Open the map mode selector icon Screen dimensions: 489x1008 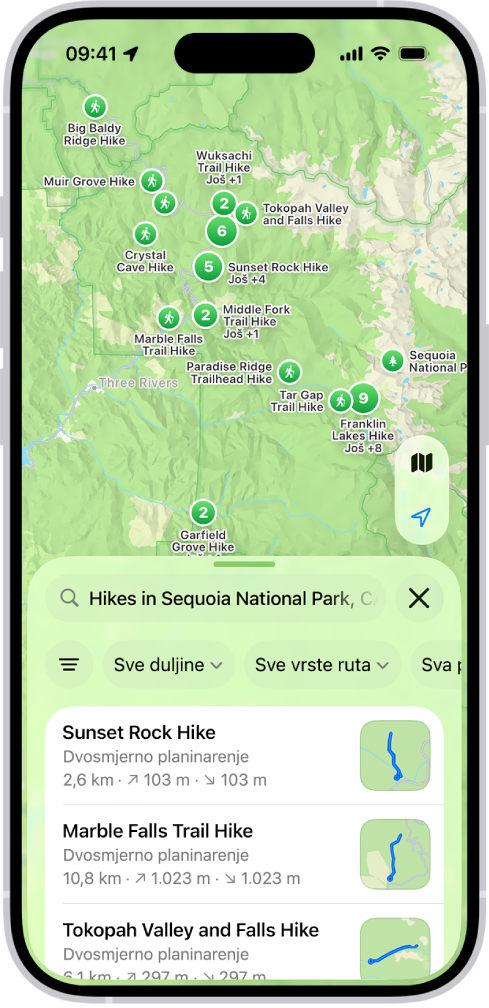coord(422,462)
